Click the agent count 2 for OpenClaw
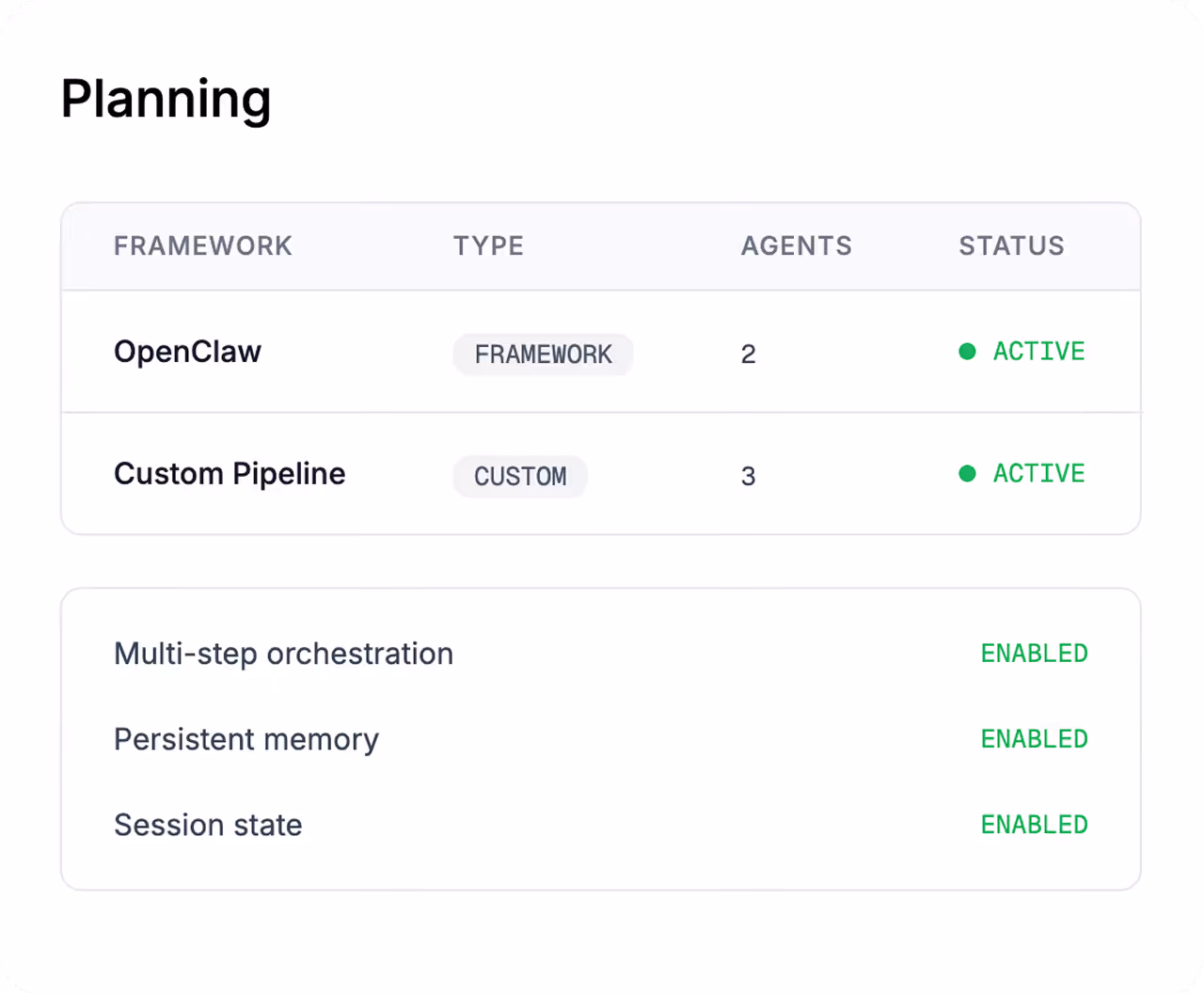This screenshot has width=1204, height=994. pyautogui.click(x=748, y=355)
